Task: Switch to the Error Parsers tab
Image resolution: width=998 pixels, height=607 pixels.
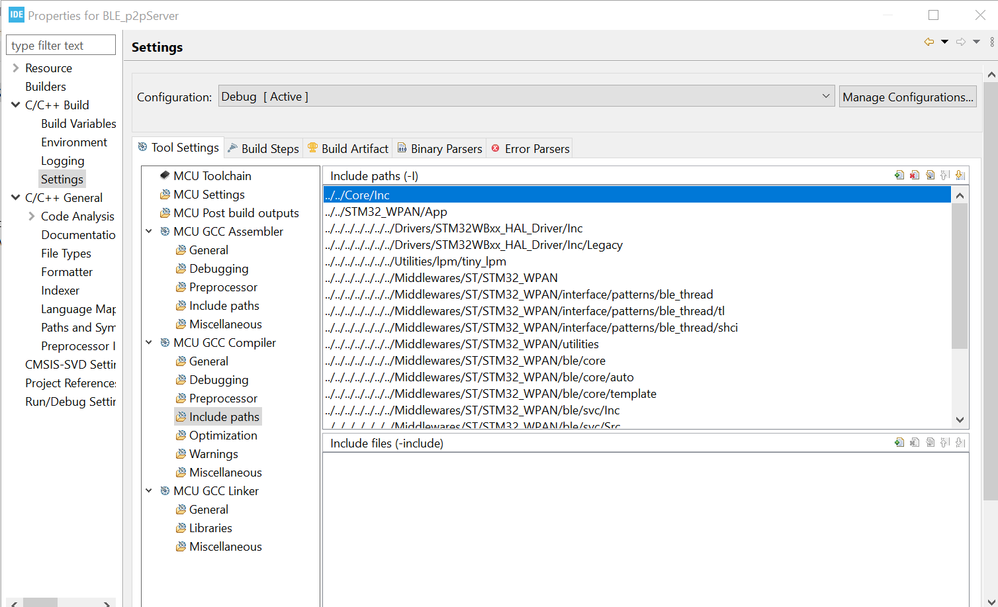Action: point(530,148)
